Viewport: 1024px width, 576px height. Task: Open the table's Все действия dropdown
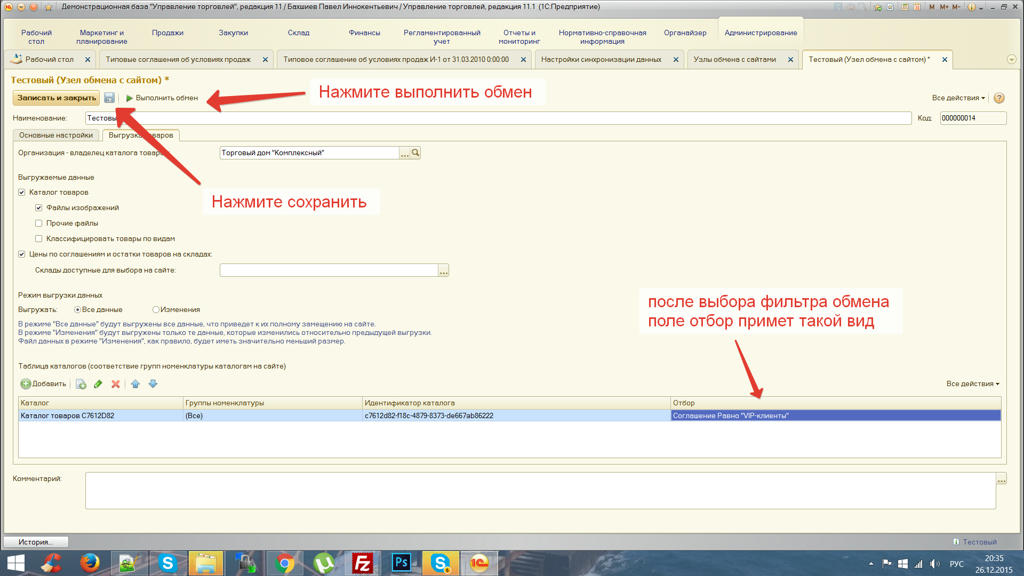[972, 384]
